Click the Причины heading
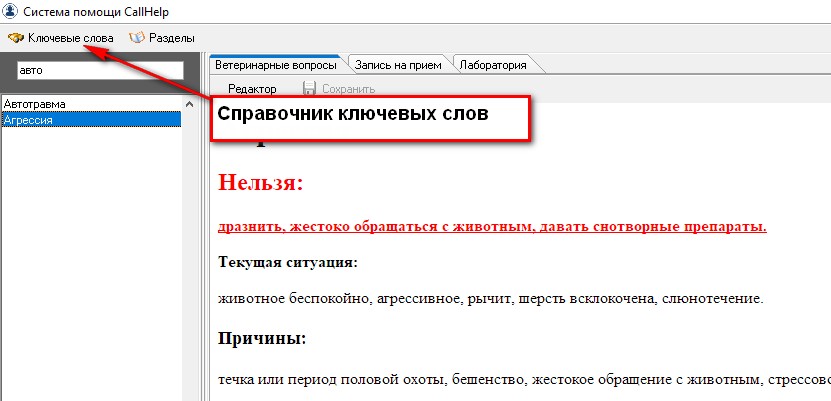The width and height of the screenshot is (831, 401). coord(262,338)
